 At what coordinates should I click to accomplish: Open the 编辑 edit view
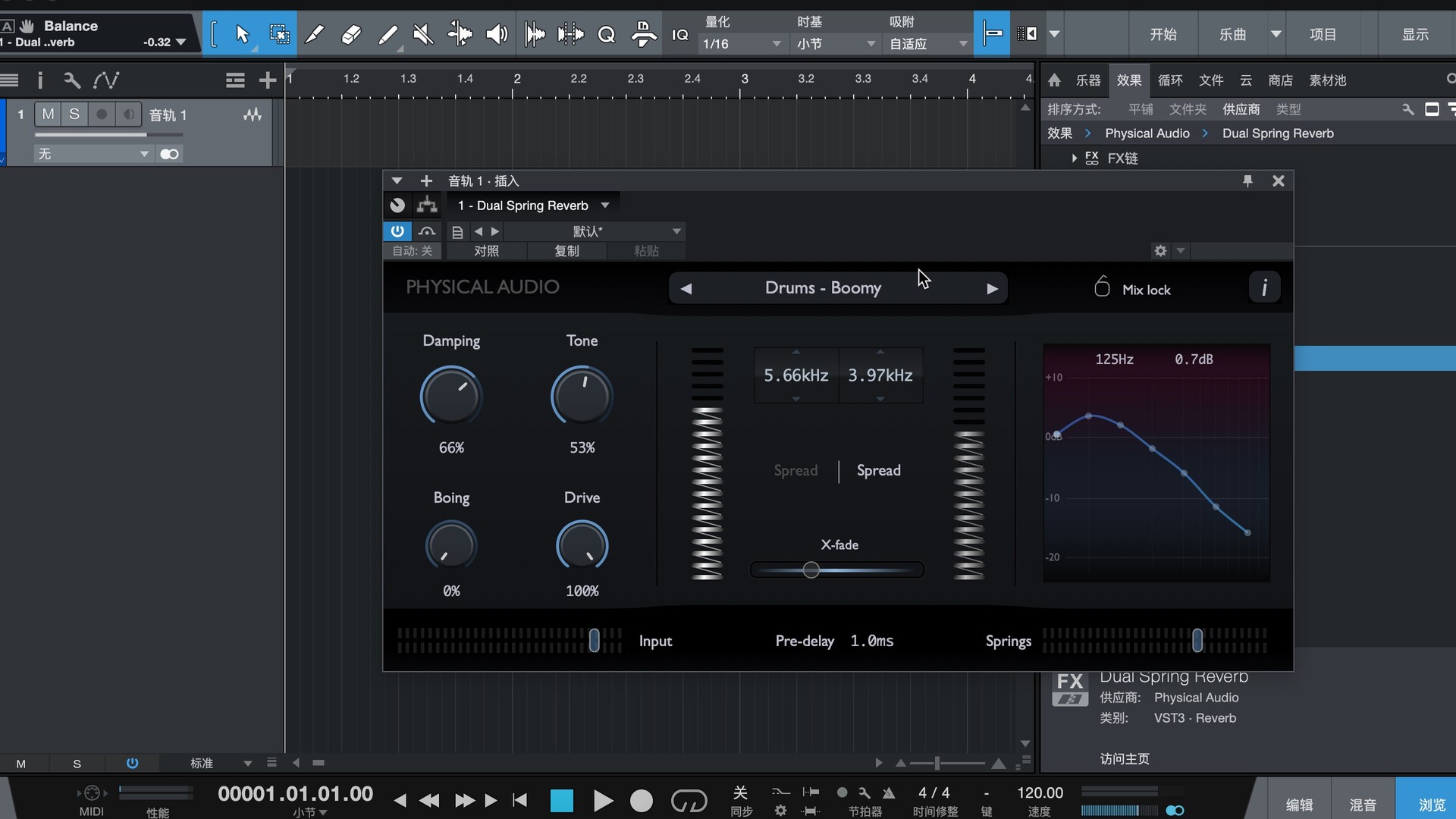coord(1299,804)
